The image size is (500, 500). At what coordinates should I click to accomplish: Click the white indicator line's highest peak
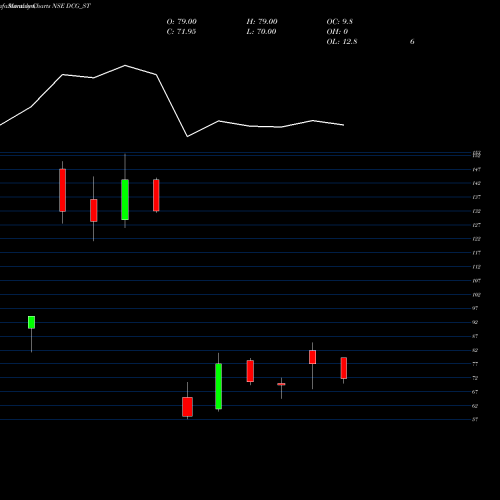[x=125, y=65]
